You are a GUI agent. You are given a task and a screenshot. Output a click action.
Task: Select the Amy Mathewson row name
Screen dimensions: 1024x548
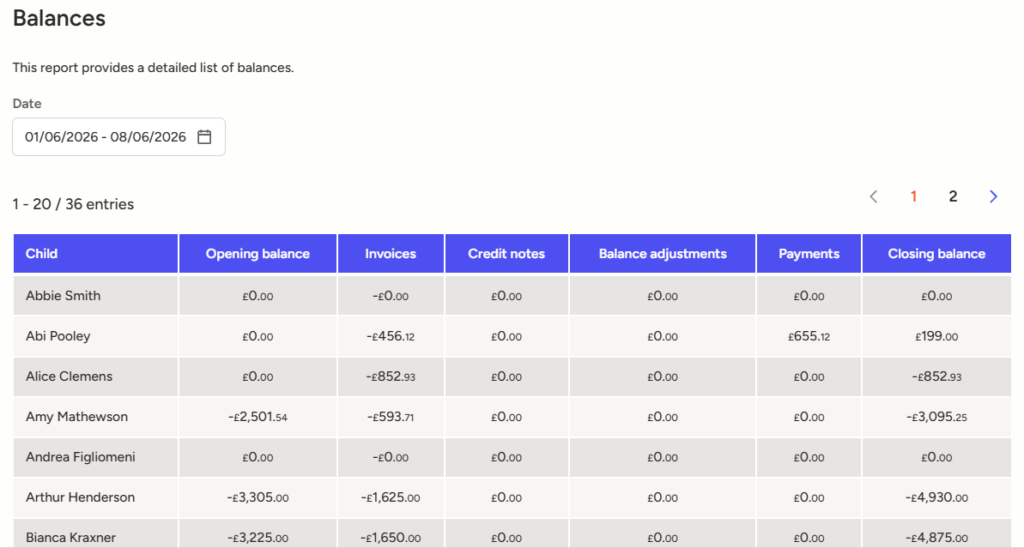click(77, 417)
